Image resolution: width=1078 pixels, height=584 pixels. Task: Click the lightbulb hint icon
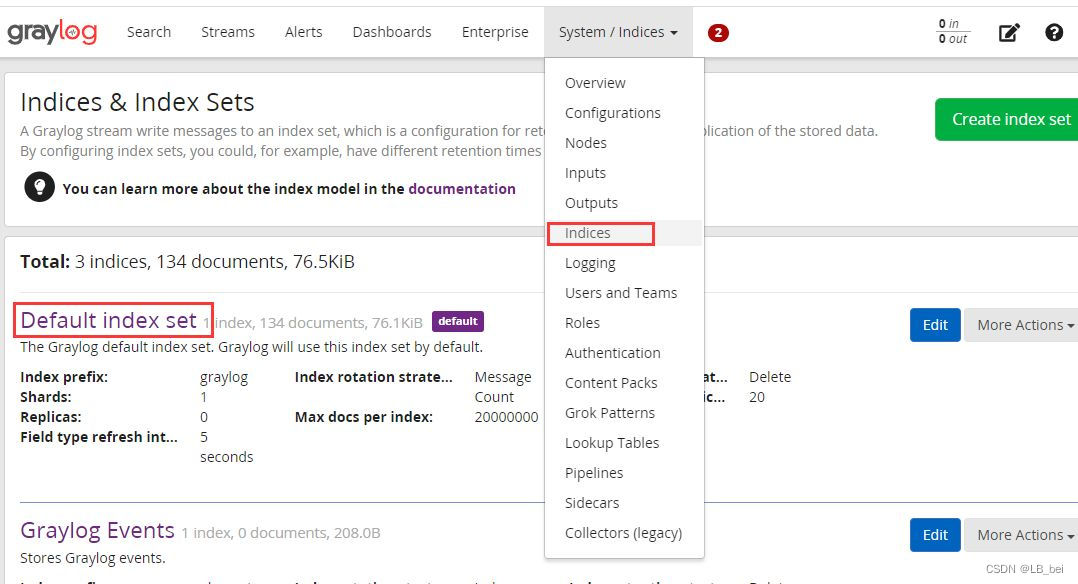pyautogui.click(x=39, y=186)
